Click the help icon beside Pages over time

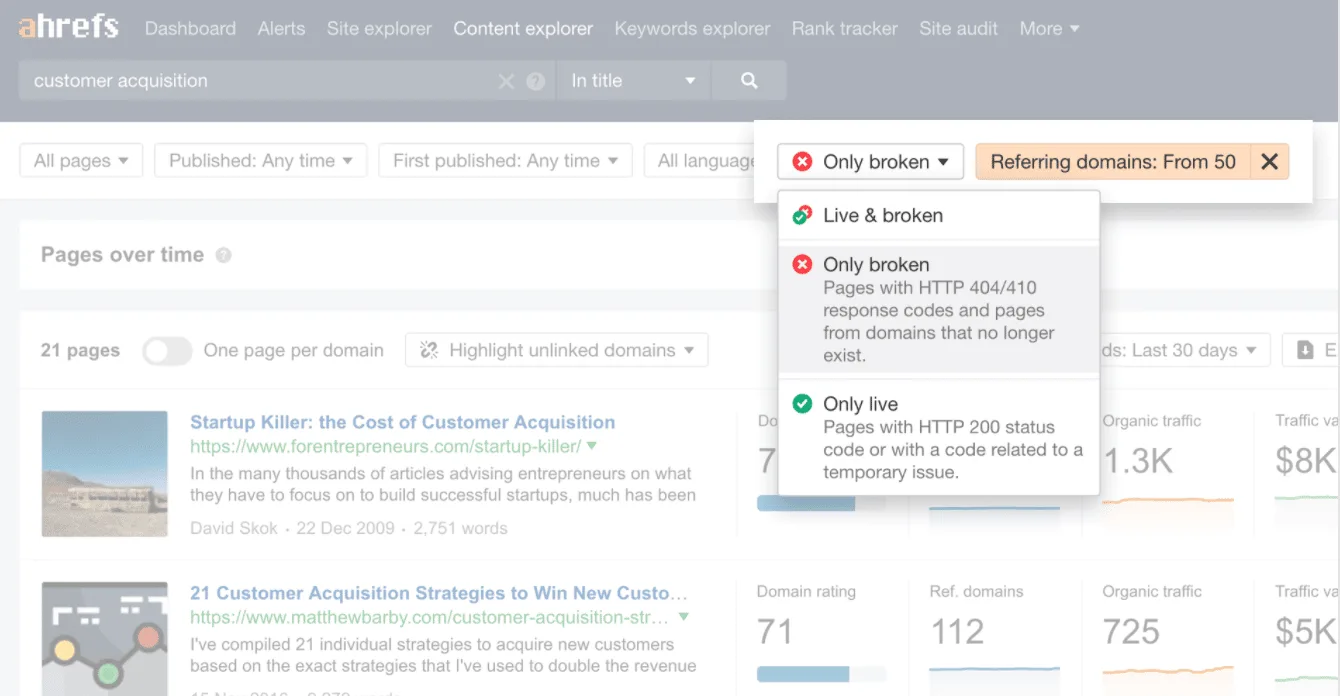pos(224,255)
